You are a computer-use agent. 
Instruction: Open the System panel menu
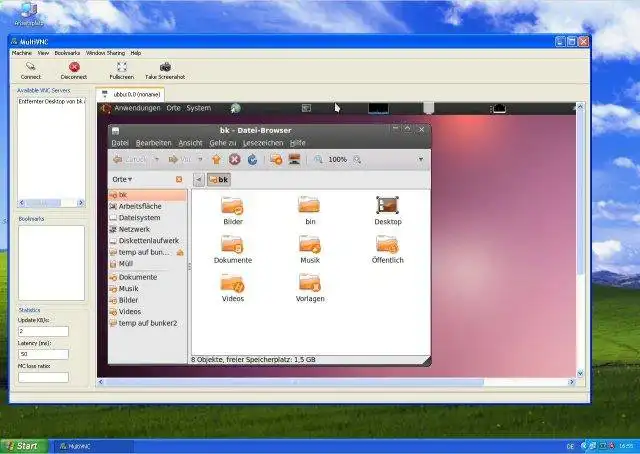(199, 108)
